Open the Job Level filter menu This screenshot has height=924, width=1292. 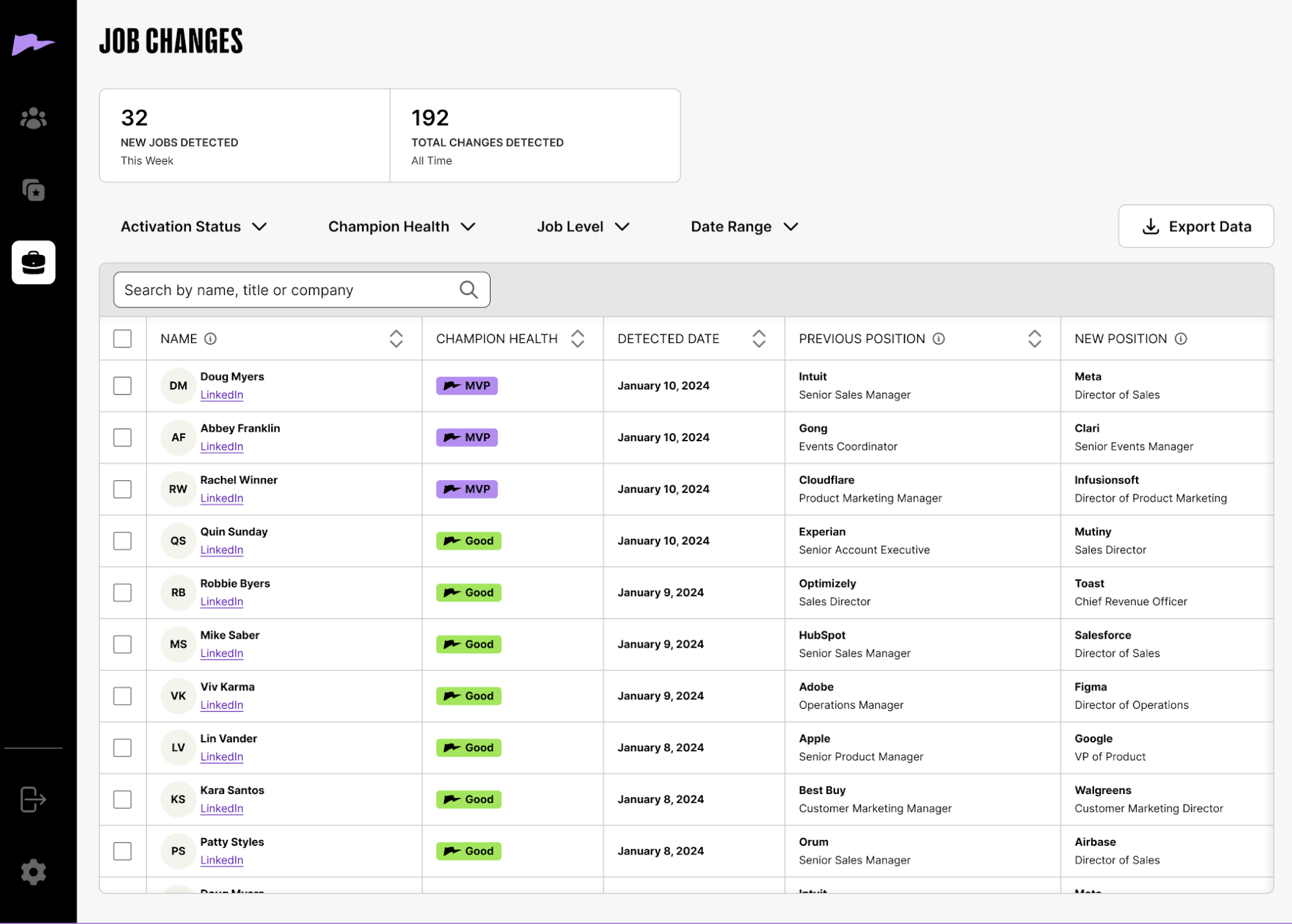click(583, 226)
